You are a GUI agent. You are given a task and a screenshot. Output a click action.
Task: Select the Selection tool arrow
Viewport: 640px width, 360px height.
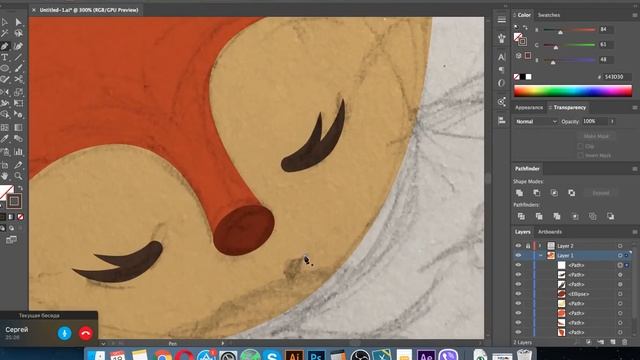coord(5,22)
